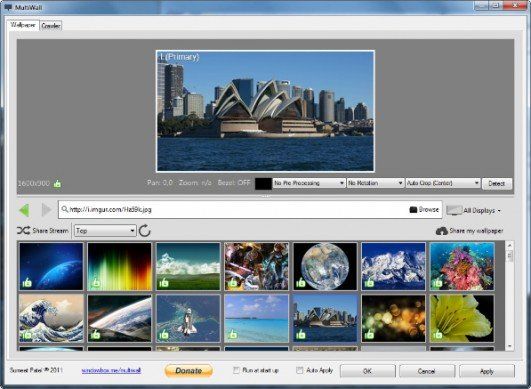Confirm with the OK button
The image size is (531, 389).
click(x=367, y=371)
